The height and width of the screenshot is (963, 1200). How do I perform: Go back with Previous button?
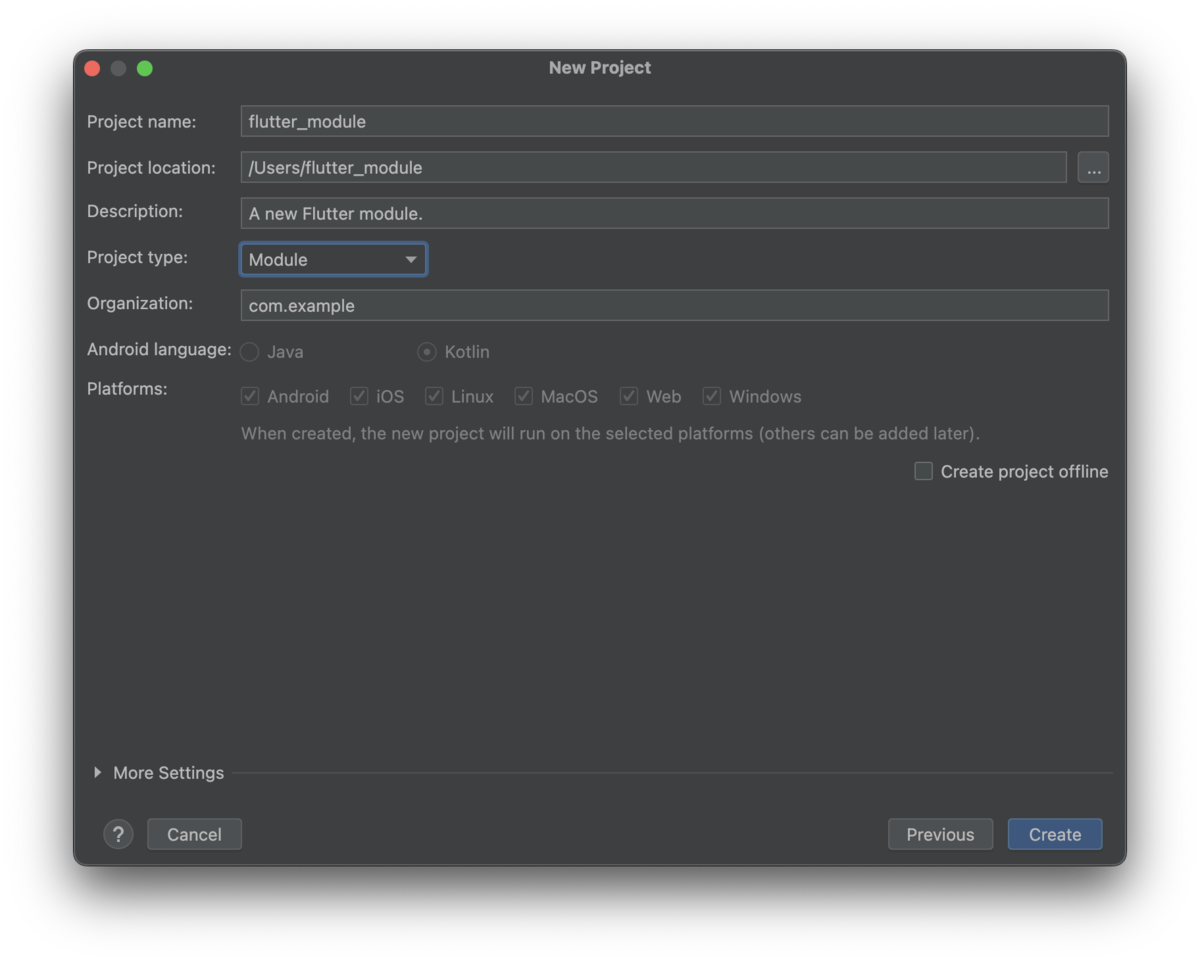coord(940,834)
